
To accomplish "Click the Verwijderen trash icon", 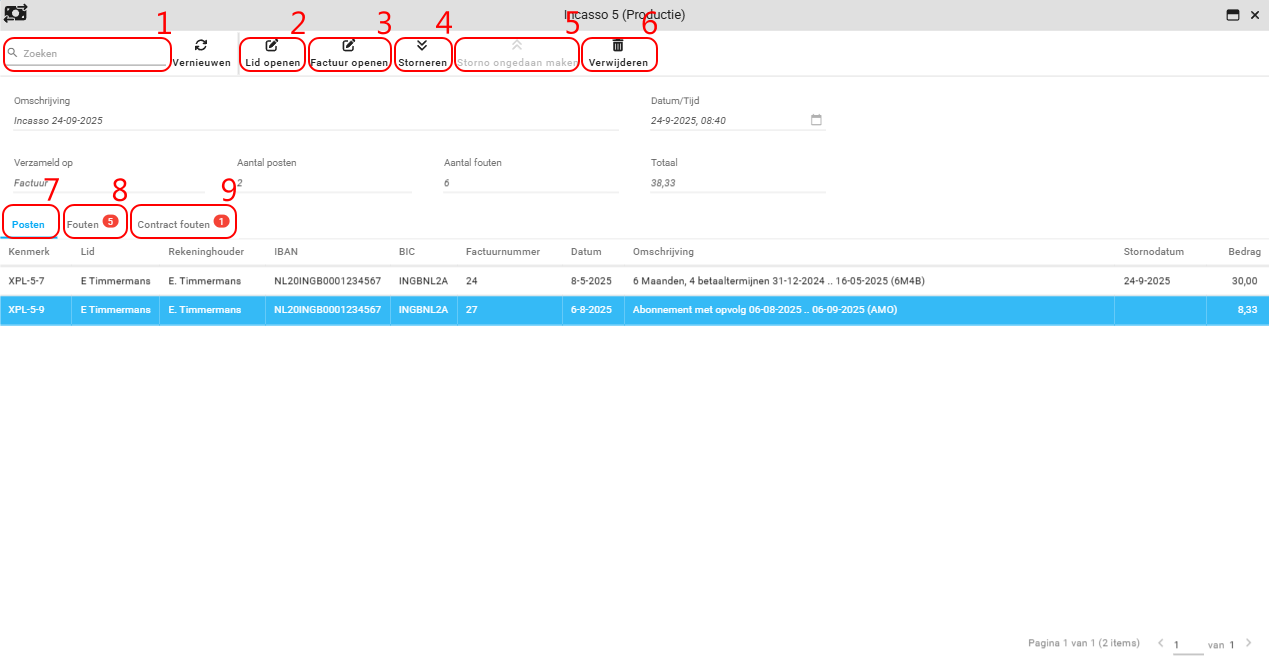I will pos(618,45).
